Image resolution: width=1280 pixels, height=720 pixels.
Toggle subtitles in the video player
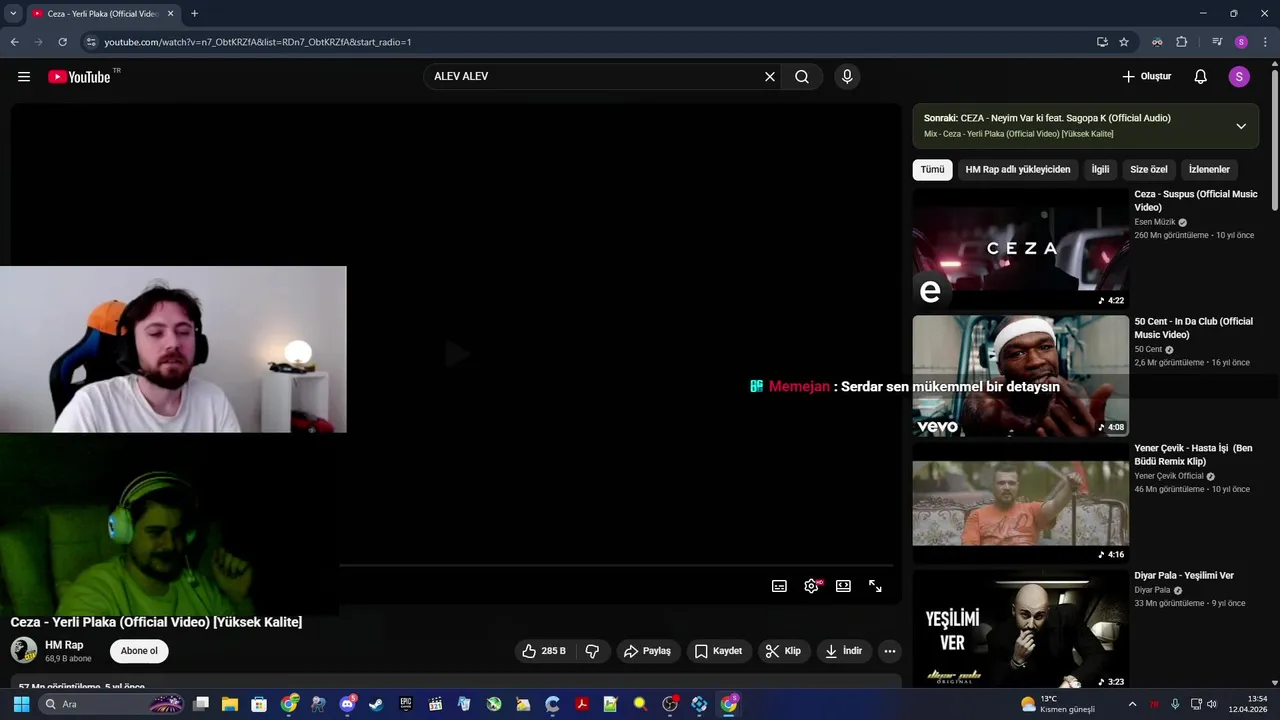point(779,586)
